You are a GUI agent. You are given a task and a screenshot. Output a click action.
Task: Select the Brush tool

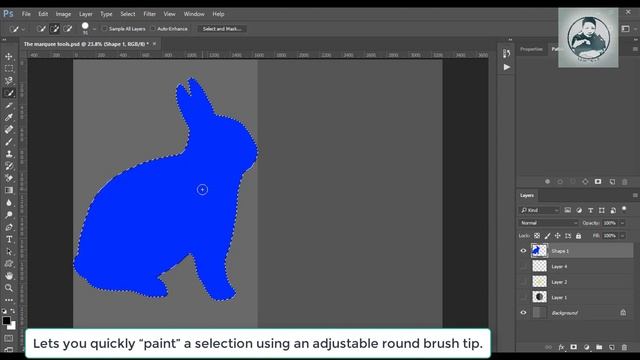(x=9, y=142)
